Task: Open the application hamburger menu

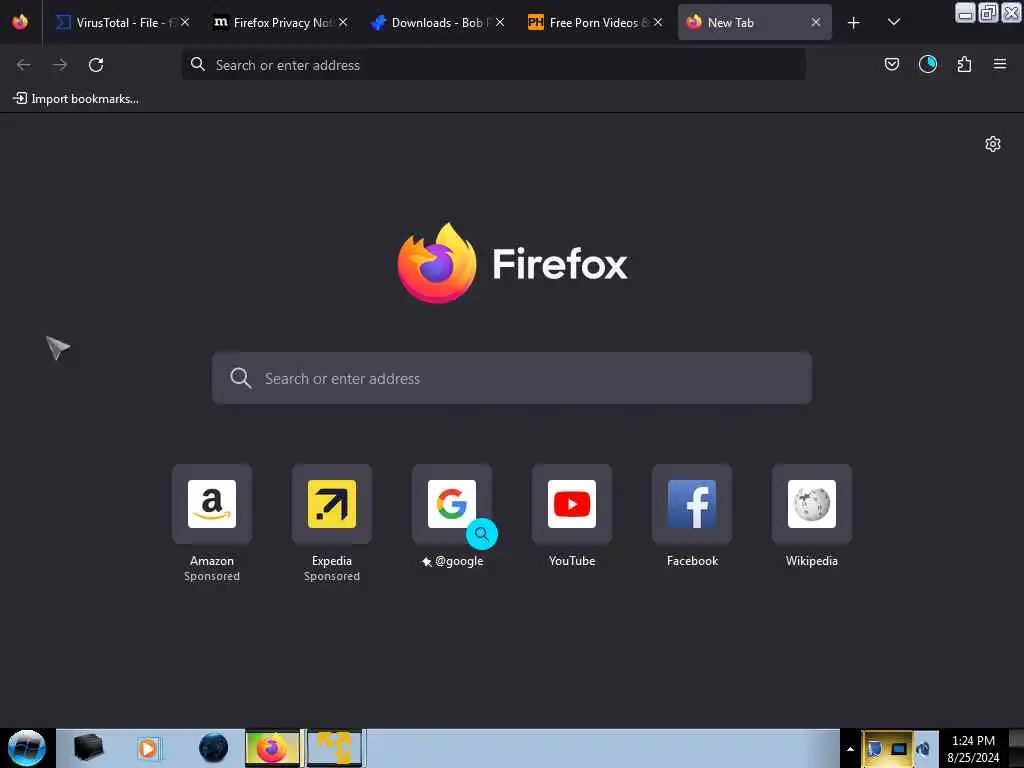Action: point(1000,64)
